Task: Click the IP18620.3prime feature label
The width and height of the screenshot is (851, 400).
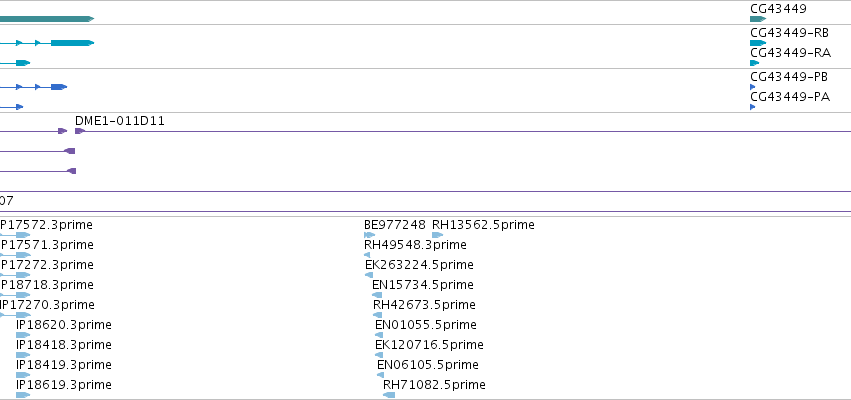Action: tap(63, 325)
